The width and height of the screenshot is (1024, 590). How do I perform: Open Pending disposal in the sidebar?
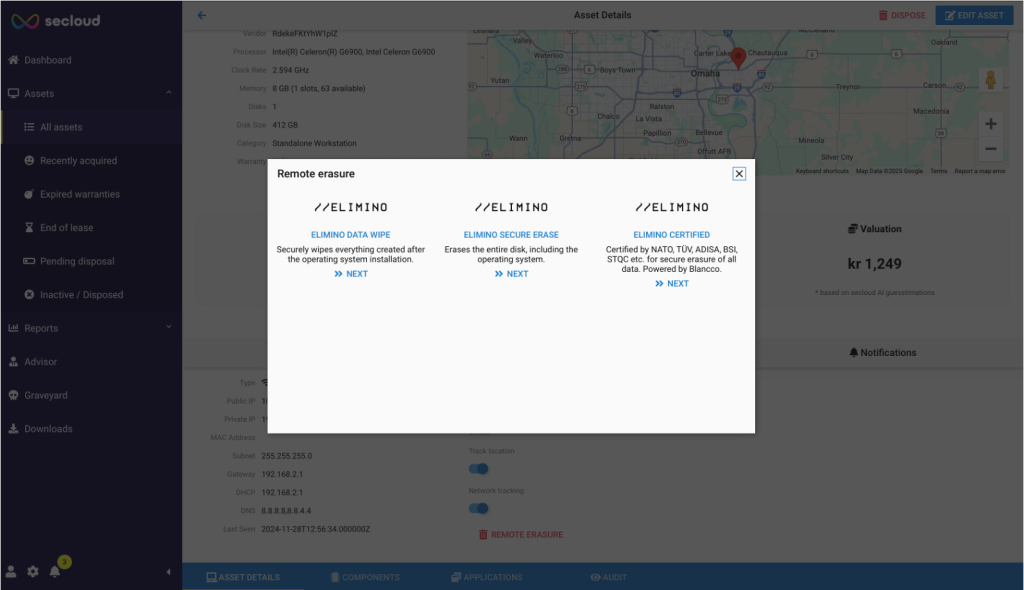(77, 261)
